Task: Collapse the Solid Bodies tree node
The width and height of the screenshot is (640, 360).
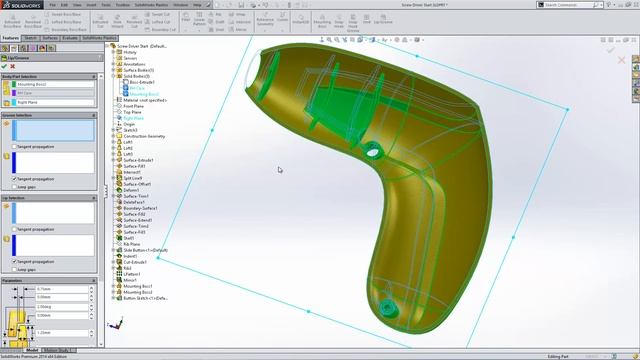Action: (113, 76)
